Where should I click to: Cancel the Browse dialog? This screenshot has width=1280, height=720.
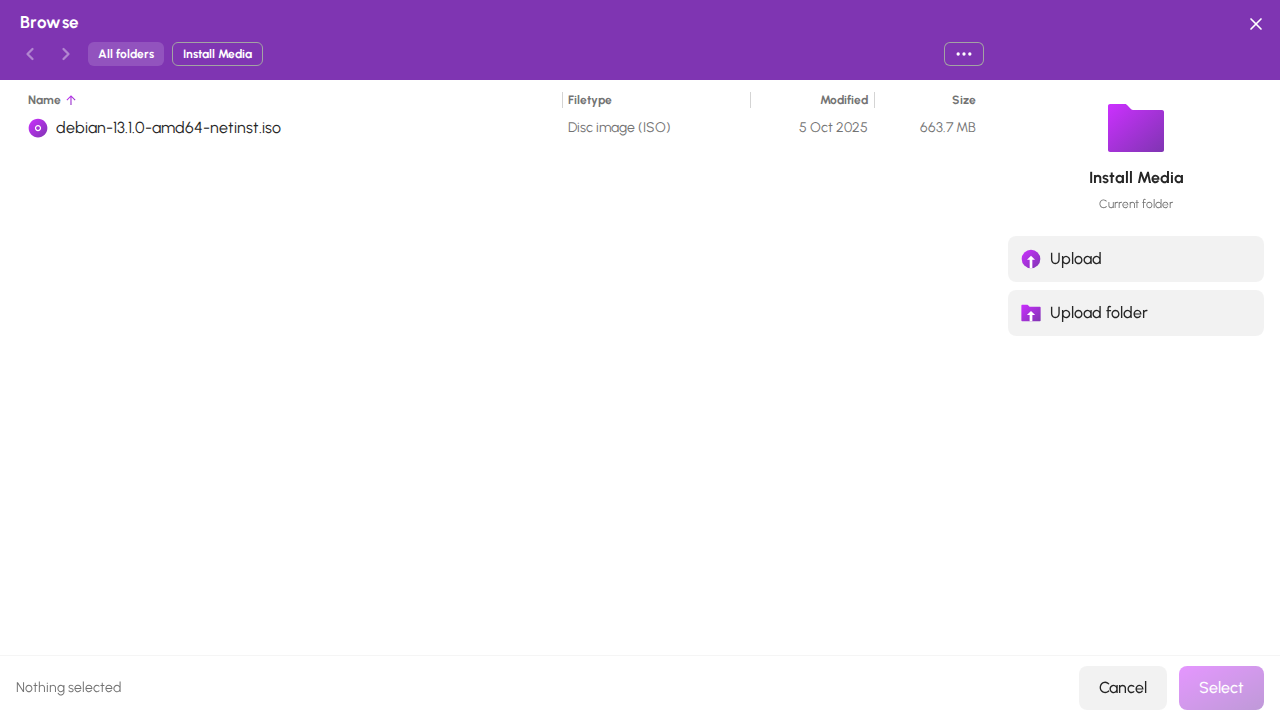(1123, 688)
